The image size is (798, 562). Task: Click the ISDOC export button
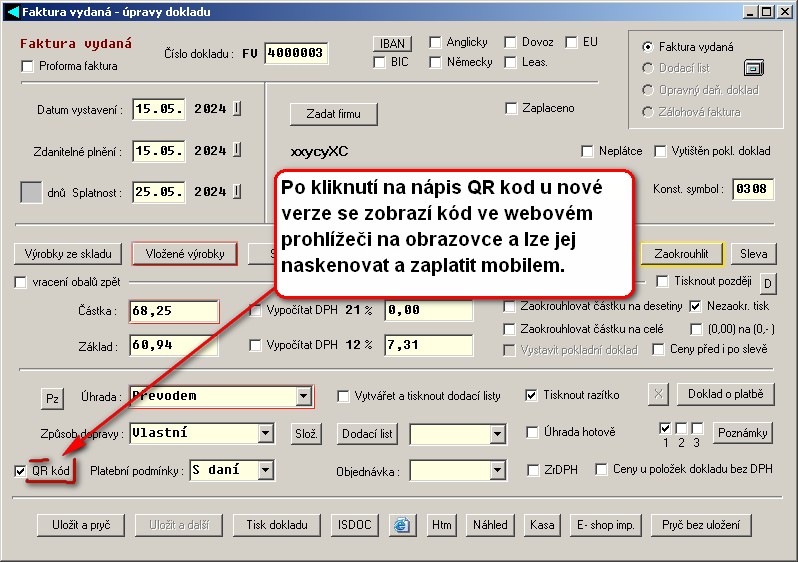tap(356, 524)
